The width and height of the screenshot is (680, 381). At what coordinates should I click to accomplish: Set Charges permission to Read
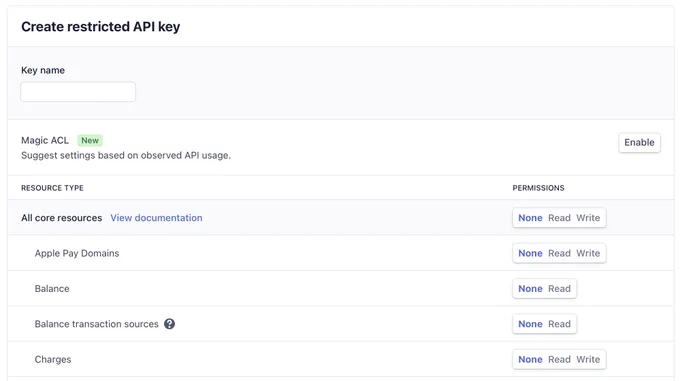559,359
